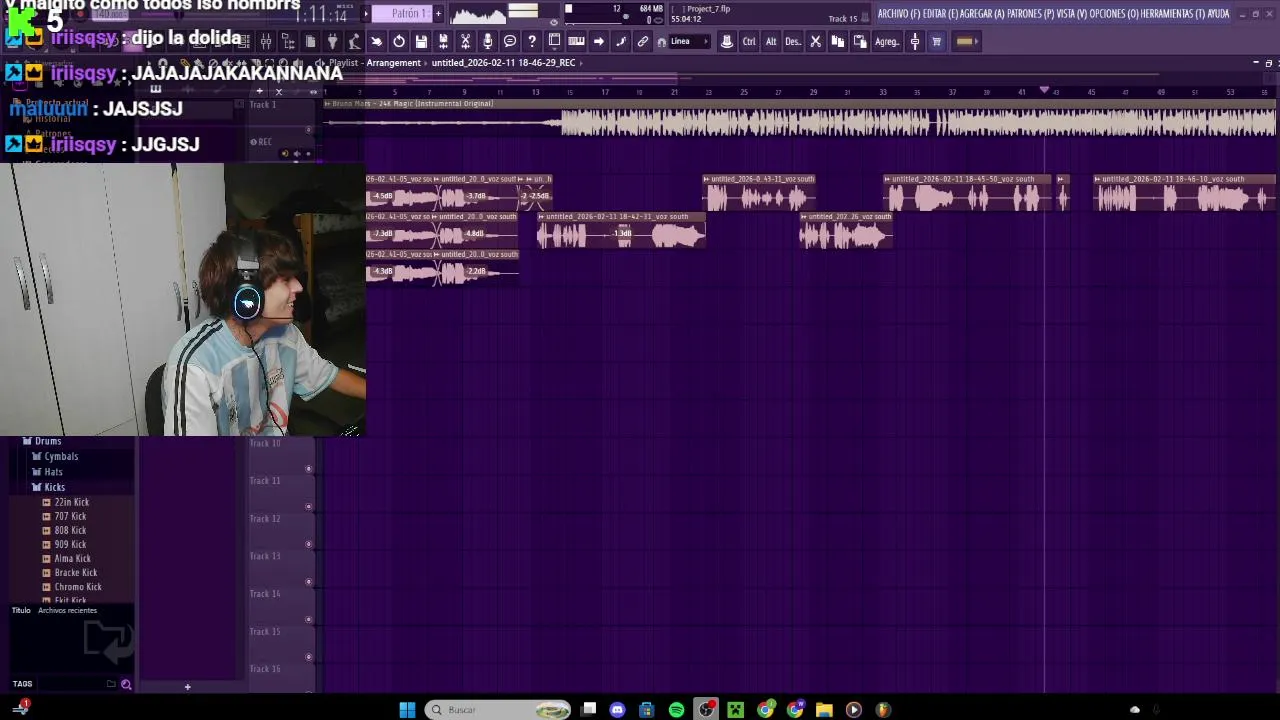Select the Bruno Mars 24K Magic audio clip
The image size is (1280, 720).
click(x=800, y=118)
